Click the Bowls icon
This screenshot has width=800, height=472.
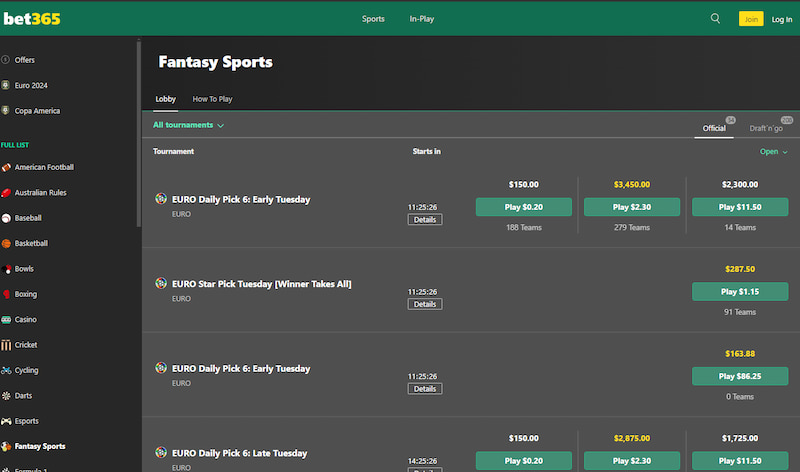pyautogui.click(x=6, y=269)
